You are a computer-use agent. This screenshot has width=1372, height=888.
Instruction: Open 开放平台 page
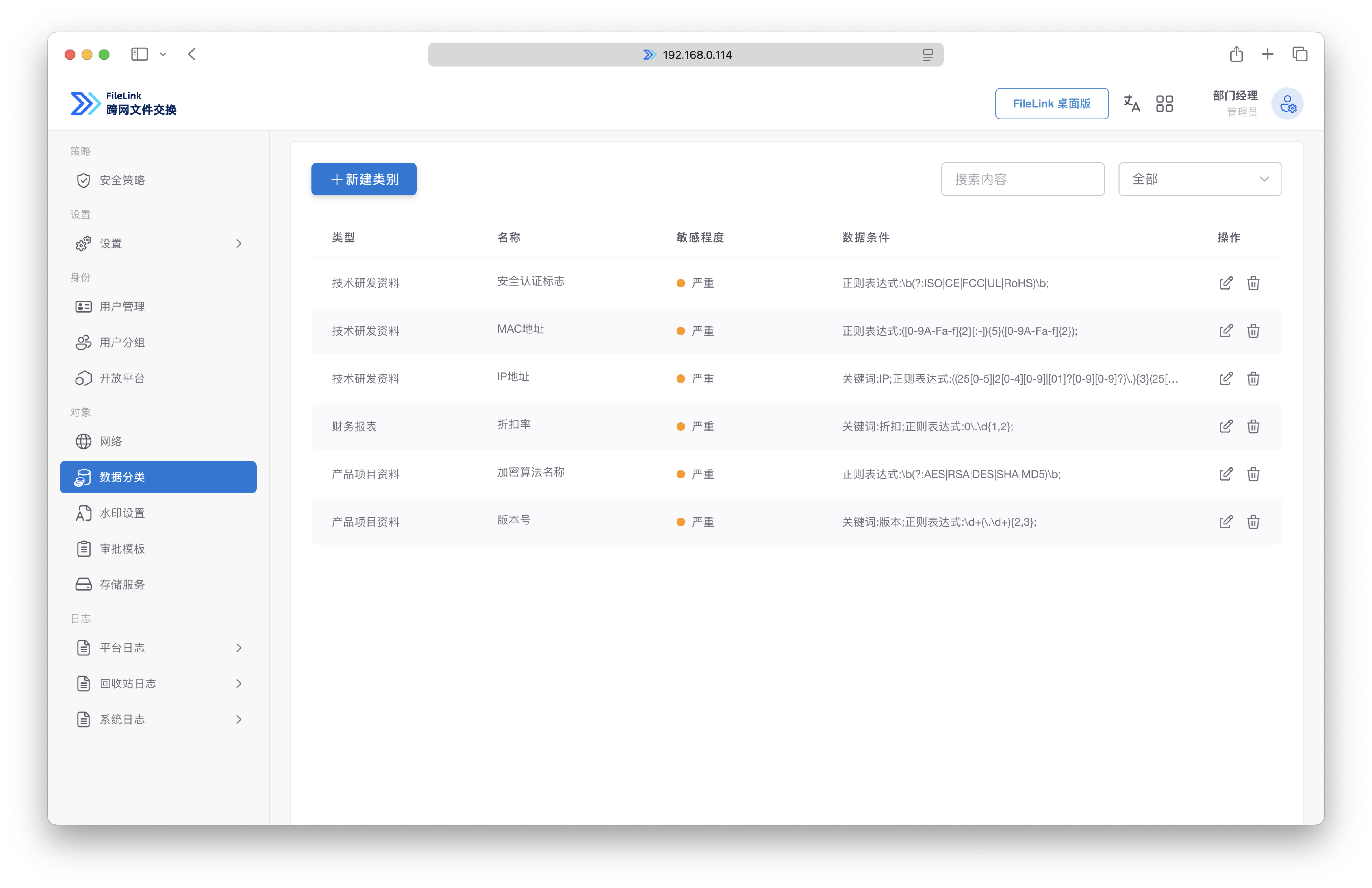click(x=158, y=378)
